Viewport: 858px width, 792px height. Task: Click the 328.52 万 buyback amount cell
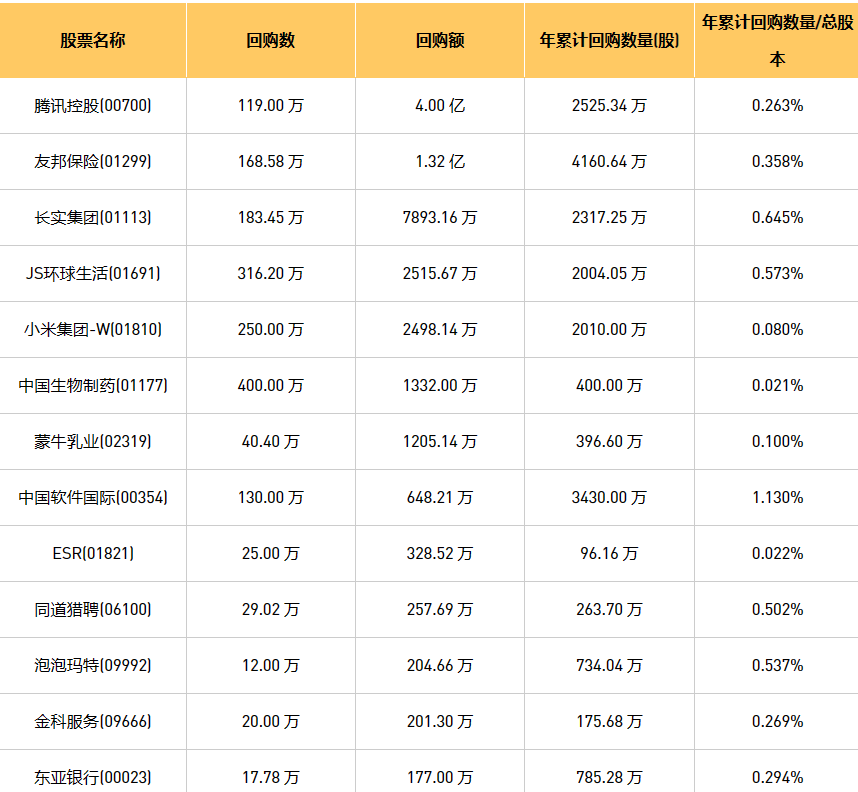(440, 553)
